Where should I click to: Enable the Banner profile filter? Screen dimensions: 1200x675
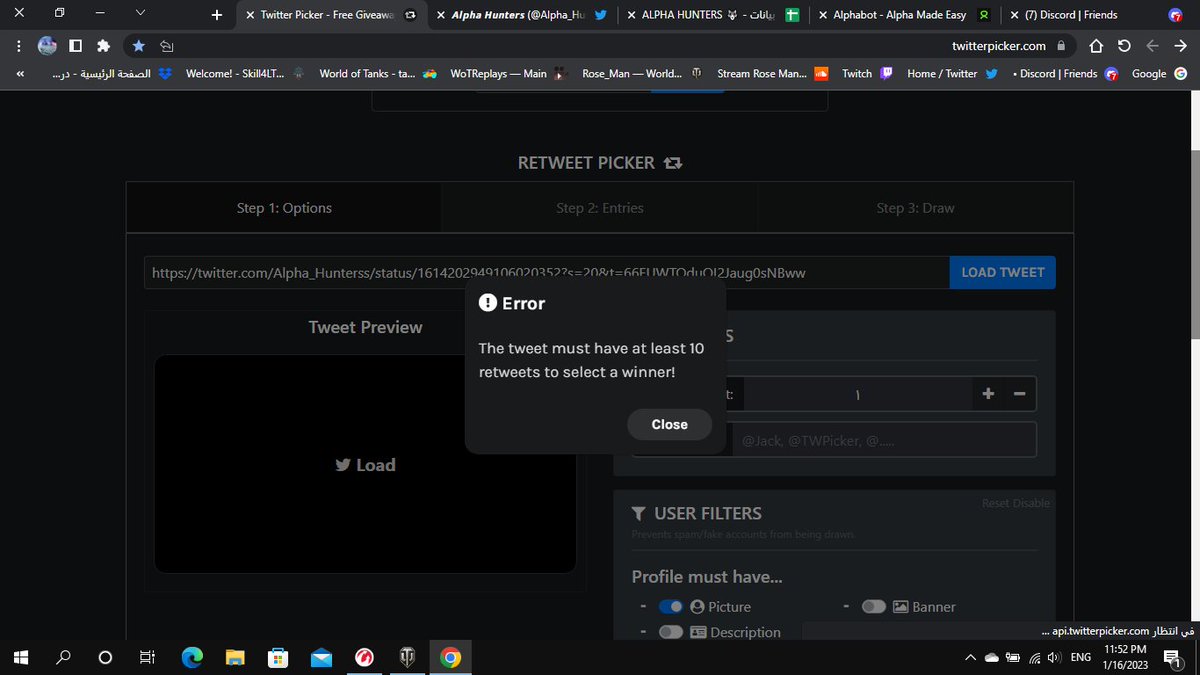click(874, 606)
